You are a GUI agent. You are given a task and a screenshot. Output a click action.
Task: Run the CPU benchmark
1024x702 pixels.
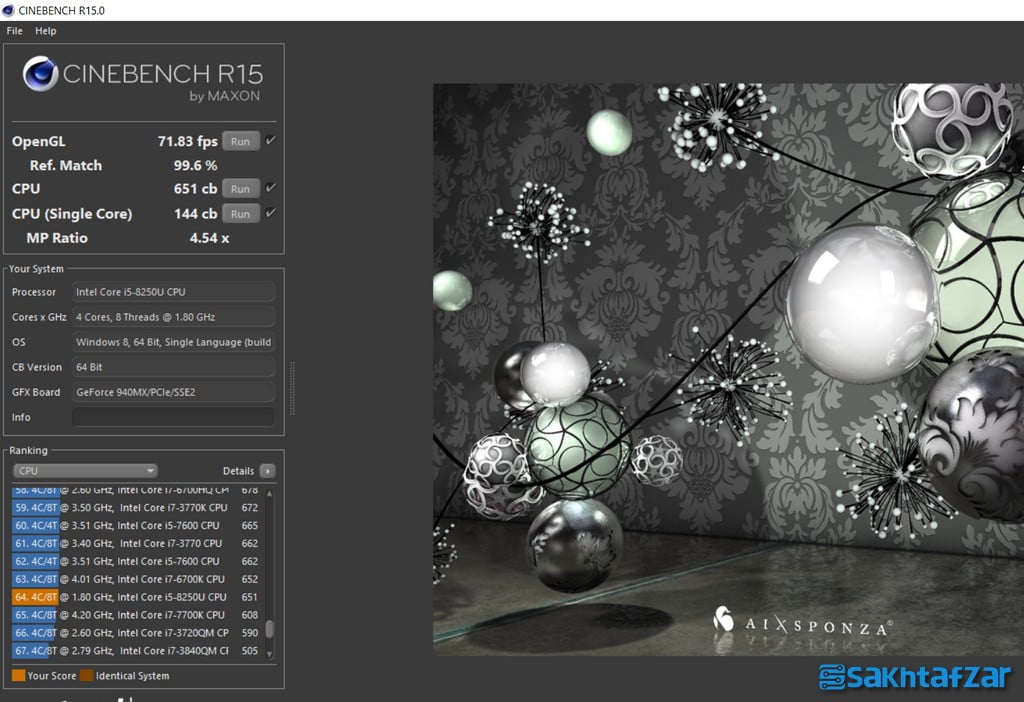point(240,189)
